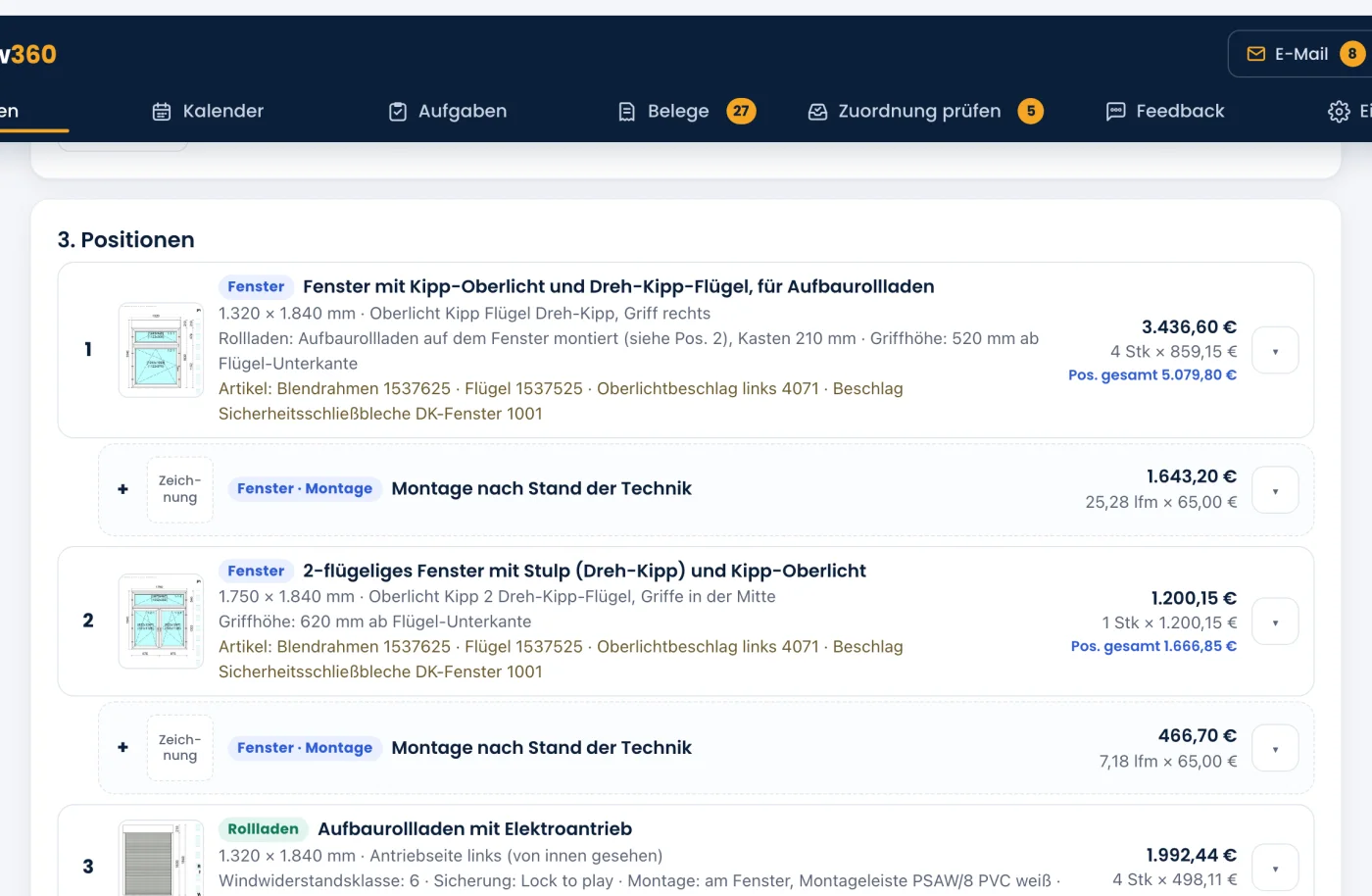Open the Kalender tab
Viewport: 1372px width, 896px height.
click(208, 112)
